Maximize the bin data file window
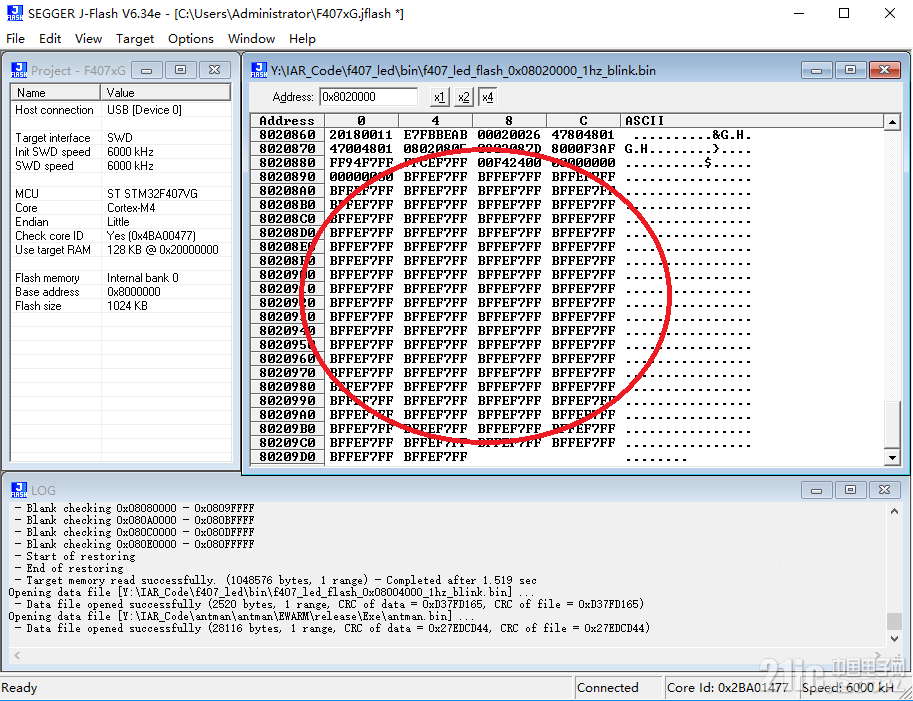This screenshot has height=701, width=913. pyautogui.click(x=850, y=70)
